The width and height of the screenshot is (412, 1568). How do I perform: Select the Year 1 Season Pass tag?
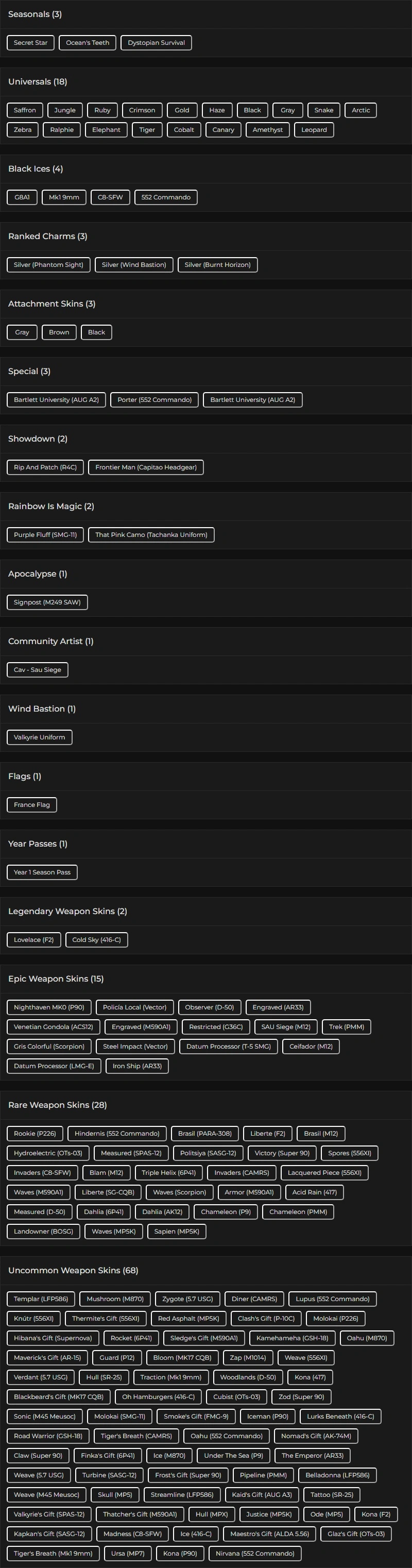tap(42, 873)
